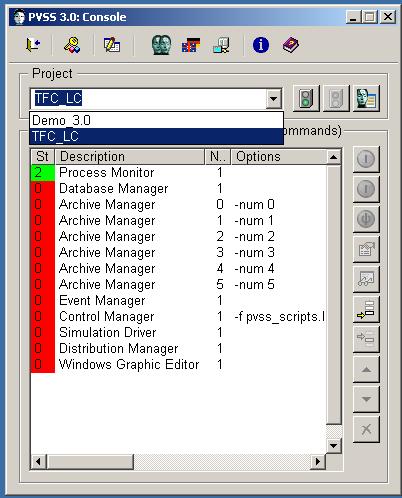Open the Project combo box arrow
402x498 pixels.
[274, 99]
